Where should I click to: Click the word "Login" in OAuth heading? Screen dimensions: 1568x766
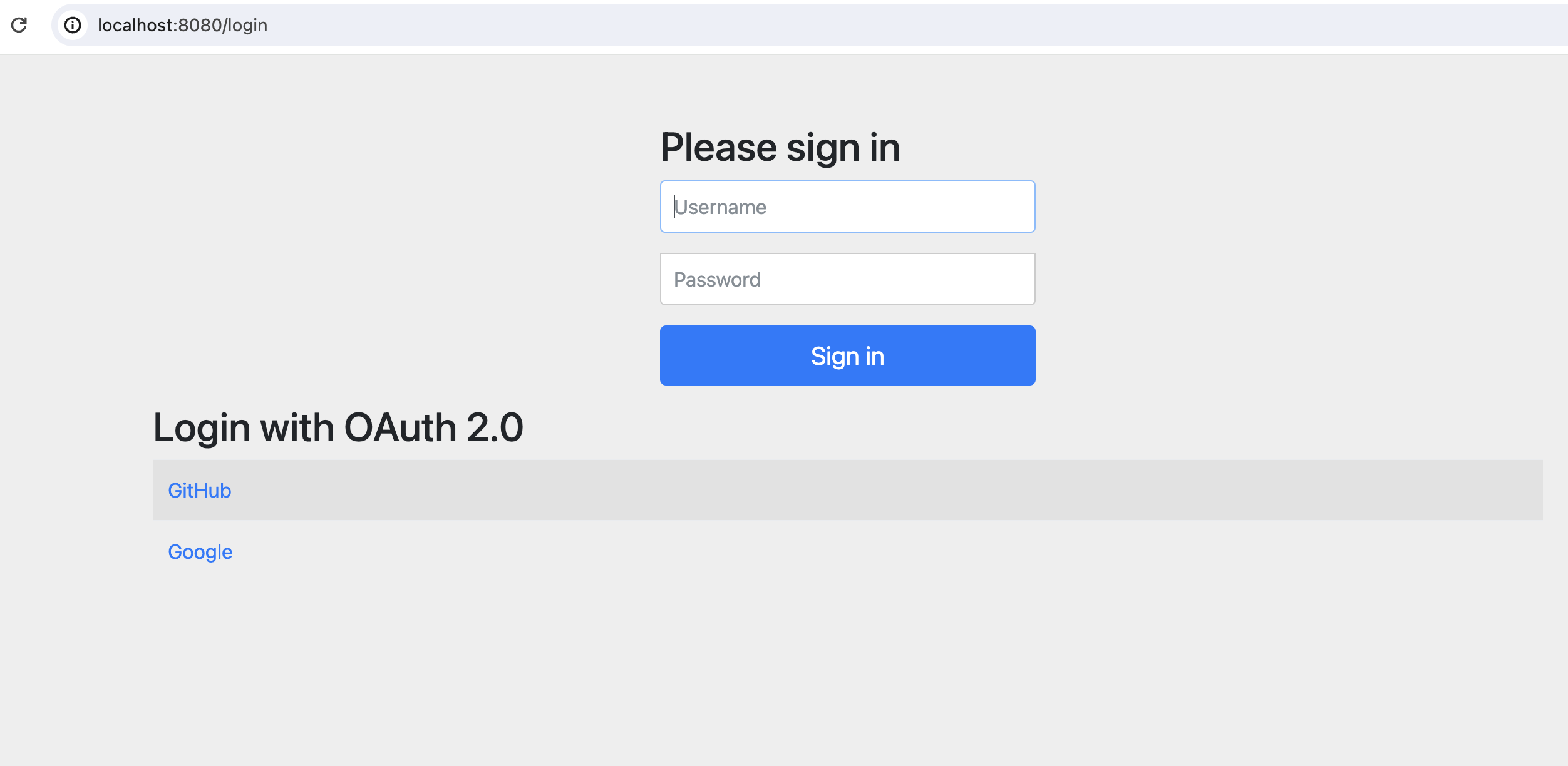202,428
